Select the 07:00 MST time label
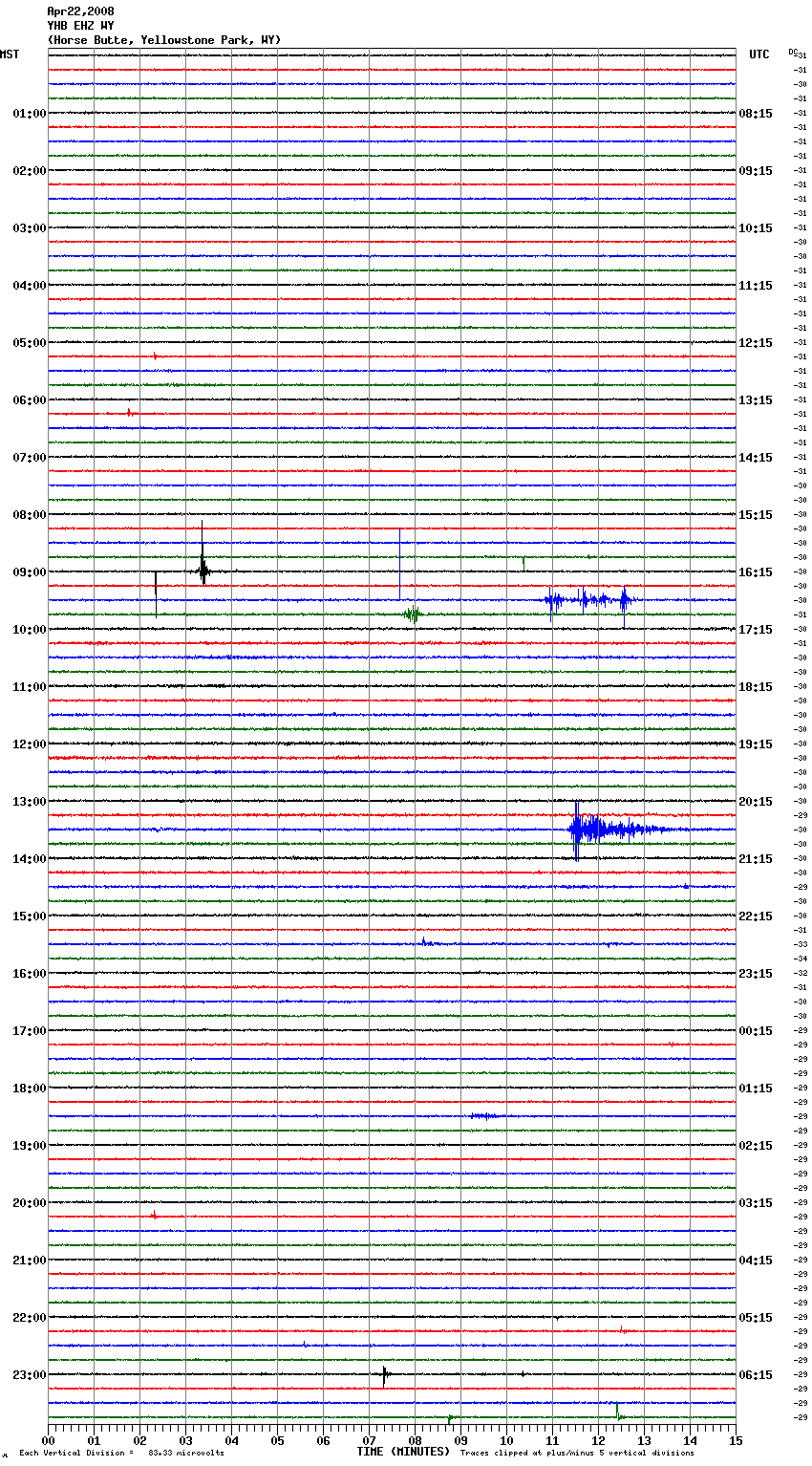Viewport: 812px width, 1466px height. (x=29, y=458)
